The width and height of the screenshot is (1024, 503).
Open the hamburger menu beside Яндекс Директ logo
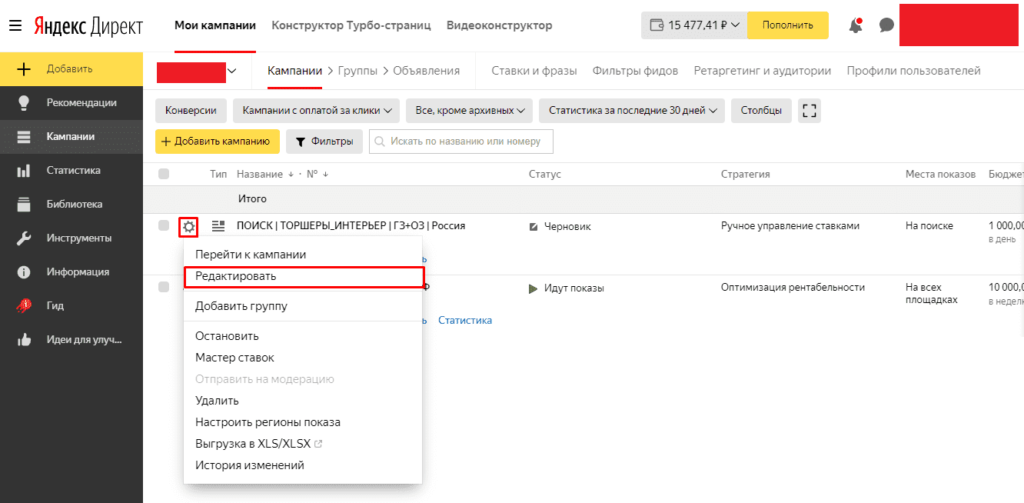15,25
